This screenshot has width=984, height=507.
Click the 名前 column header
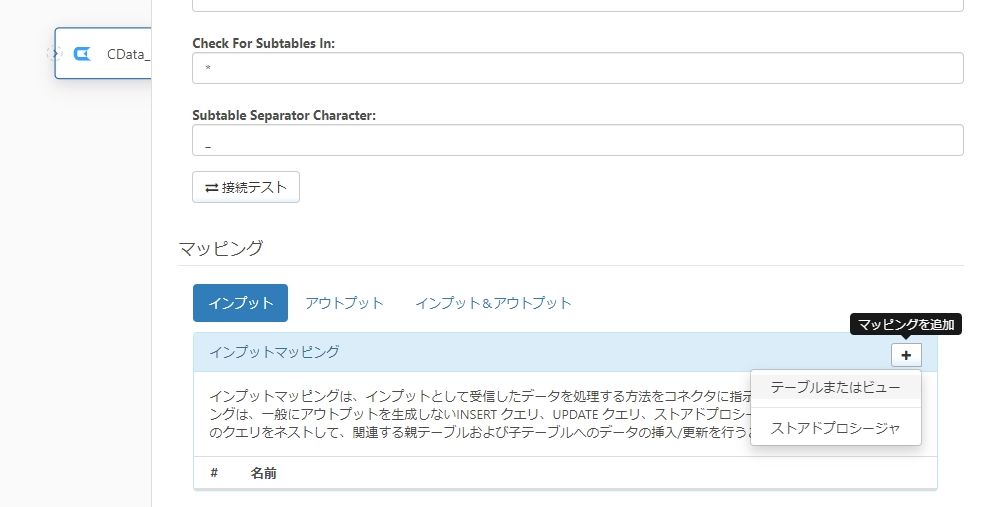click(264, 473)
